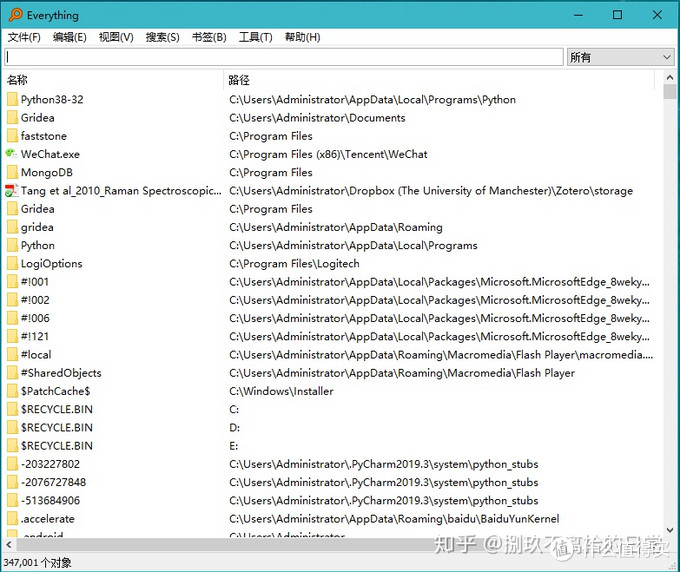Click path C:\Program Files (x86)\Tencent\WeChat

(328, 154)
